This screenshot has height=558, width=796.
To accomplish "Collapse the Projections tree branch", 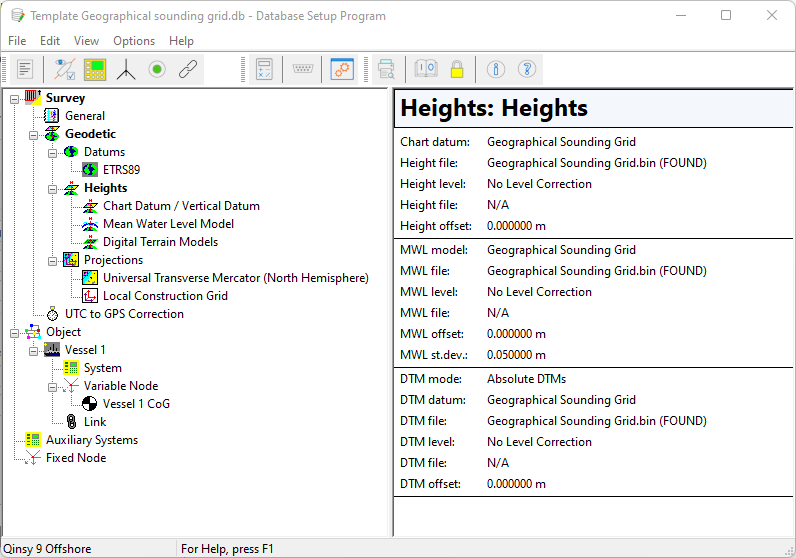I will click(x=52, y=260).
